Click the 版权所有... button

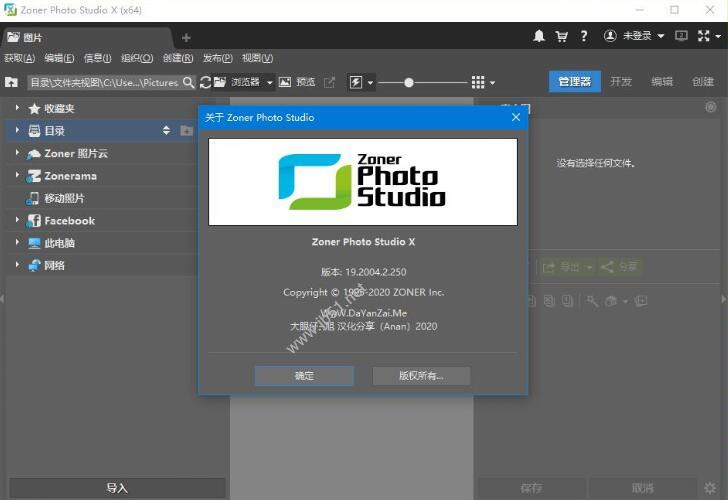click(x=421, y=376)
